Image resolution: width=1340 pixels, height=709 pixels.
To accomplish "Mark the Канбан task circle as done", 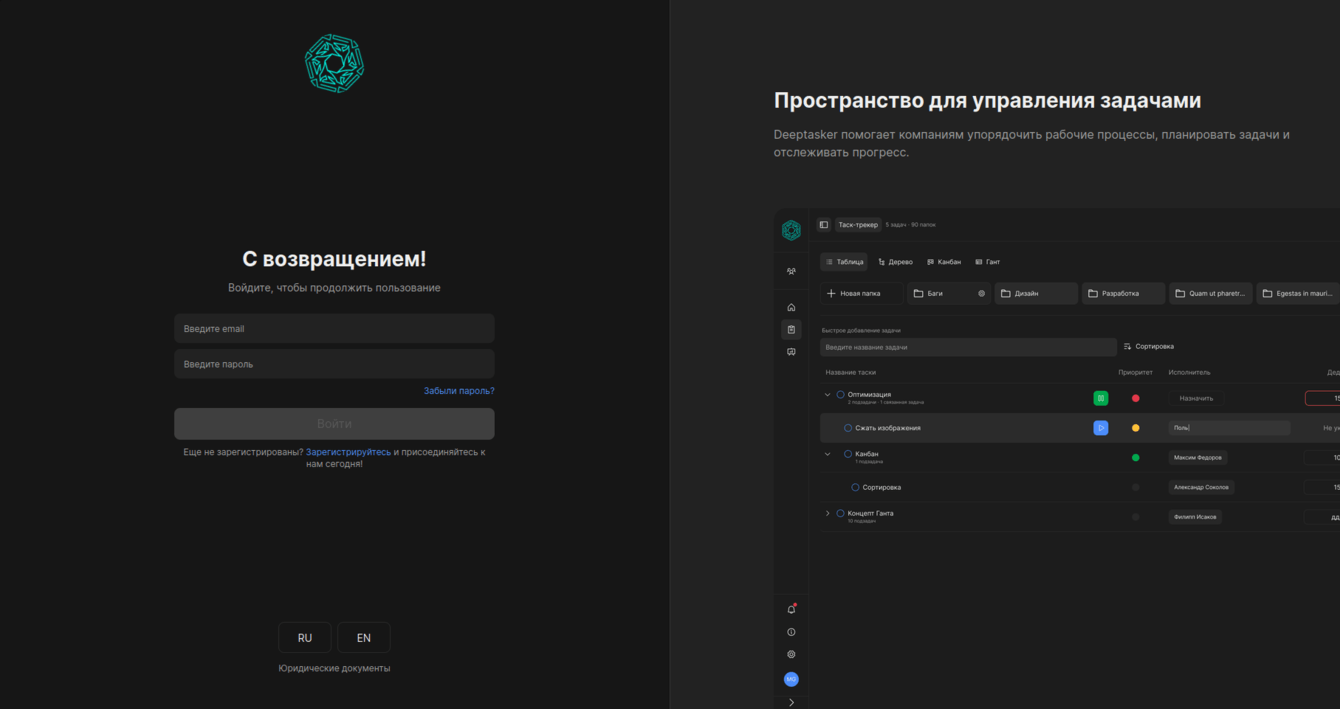I will coord(848,454).
